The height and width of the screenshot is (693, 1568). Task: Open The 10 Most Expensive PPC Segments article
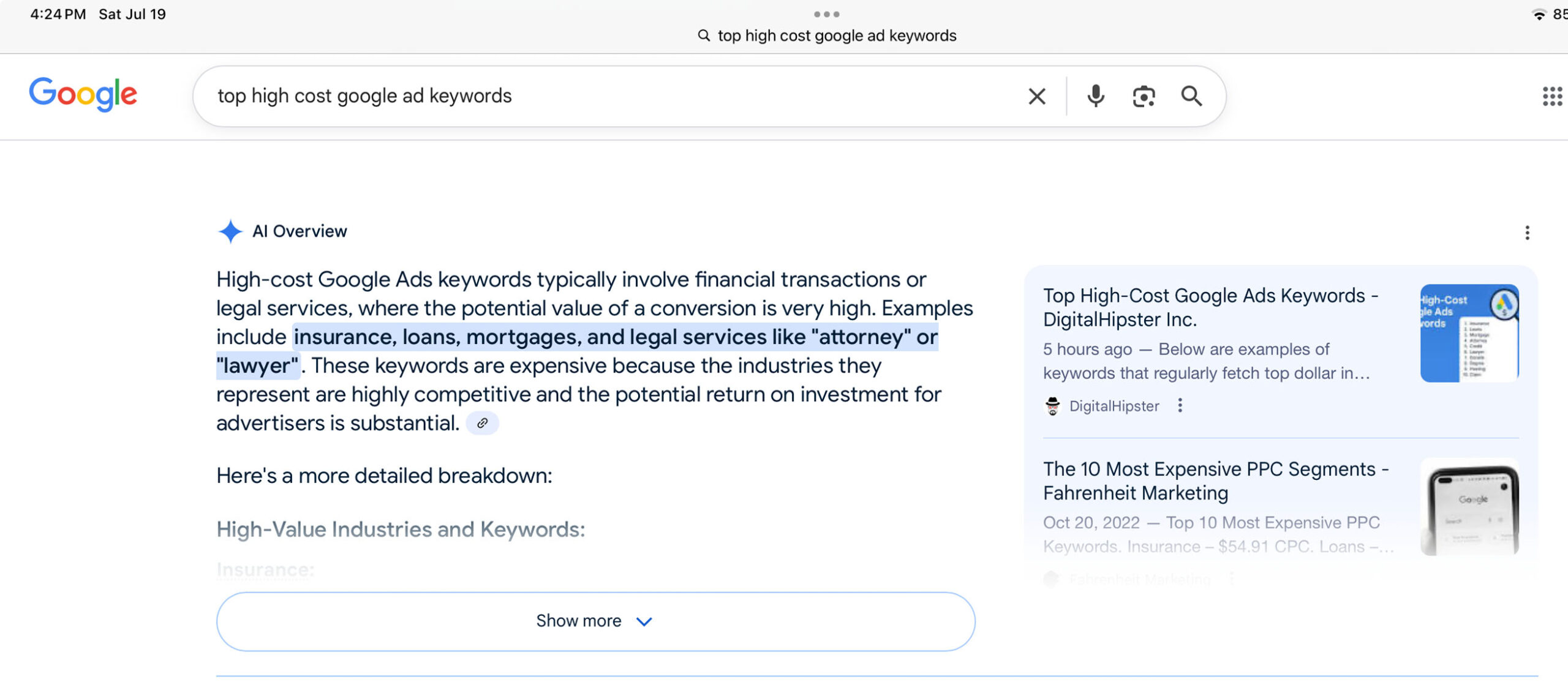(x=1215, y=481)
